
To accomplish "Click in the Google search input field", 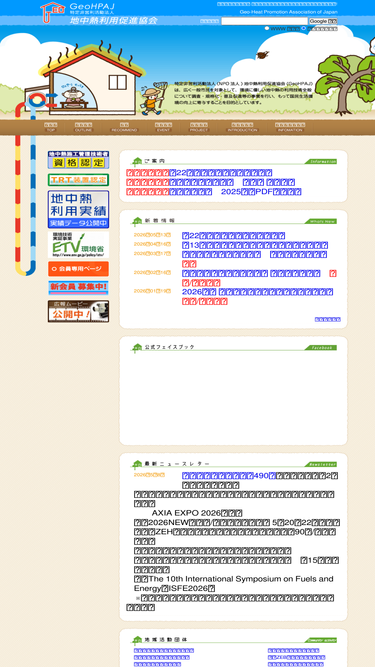I will coord(264,21).
